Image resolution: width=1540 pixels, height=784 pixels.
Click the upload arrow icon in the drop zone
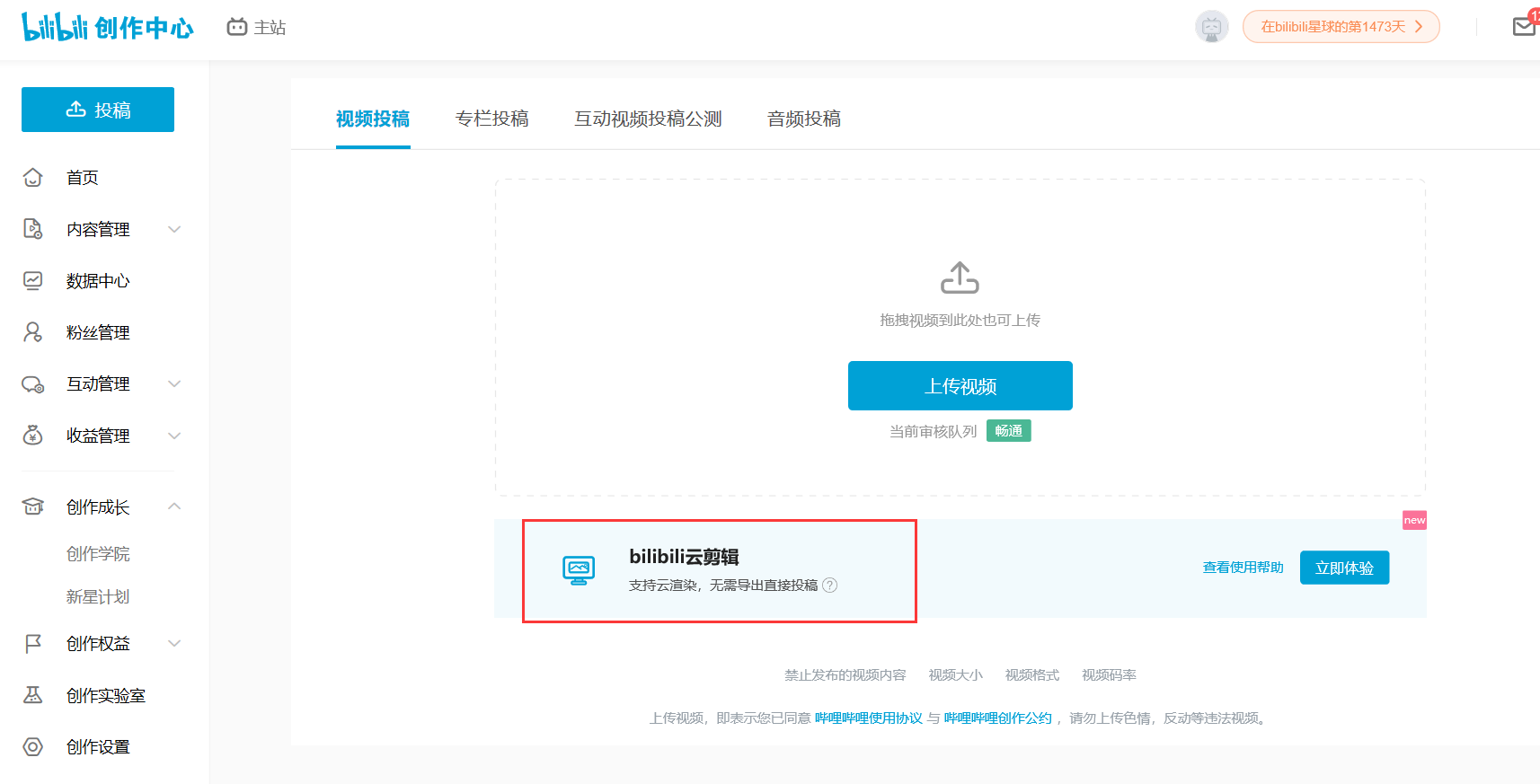[x=960, y=277]
